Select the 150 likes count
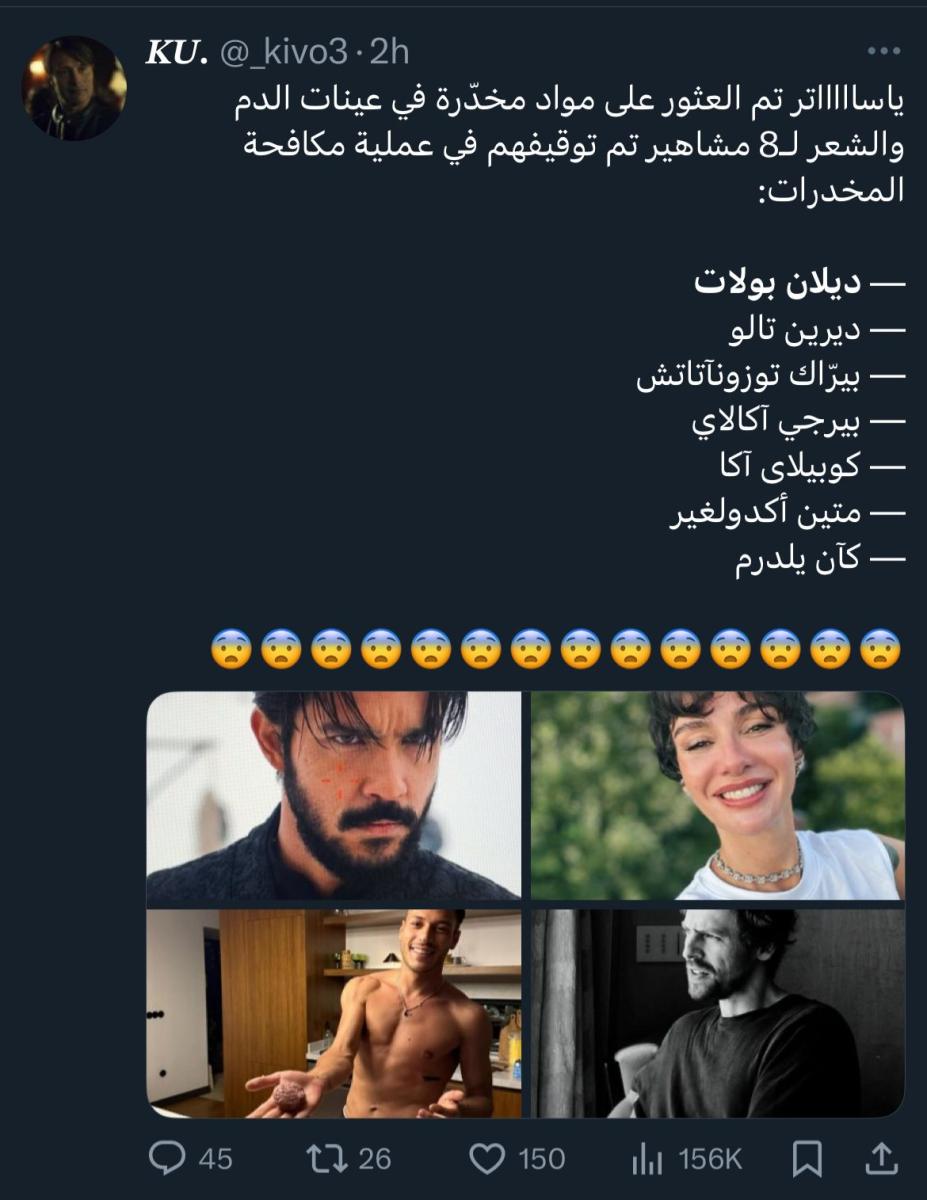Screen dimensions: 927x1200 (541, 1160)
